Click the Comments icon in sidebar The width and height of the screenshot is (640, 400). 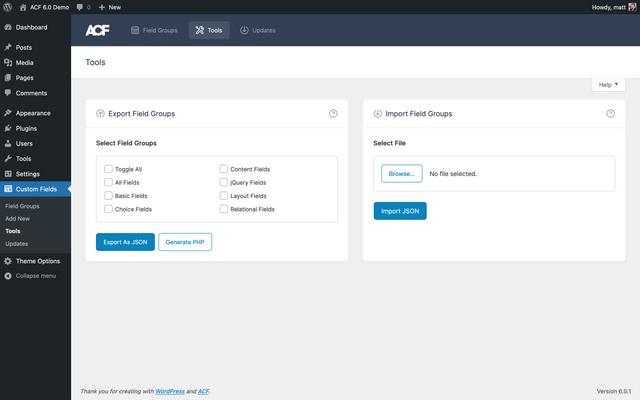click(8, 93)
